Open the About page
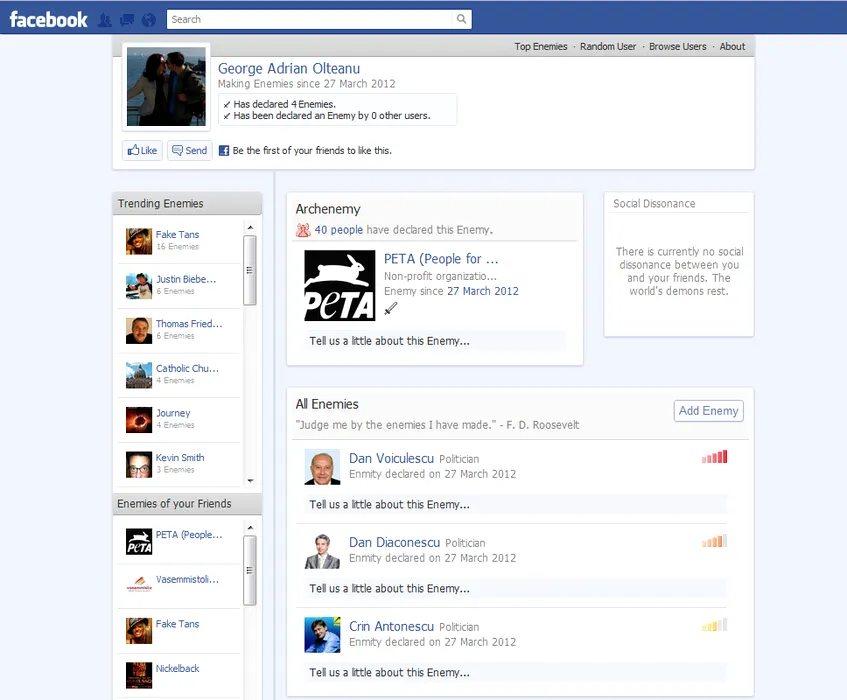This screenshot has height=700, width=847. pos(732,46)
